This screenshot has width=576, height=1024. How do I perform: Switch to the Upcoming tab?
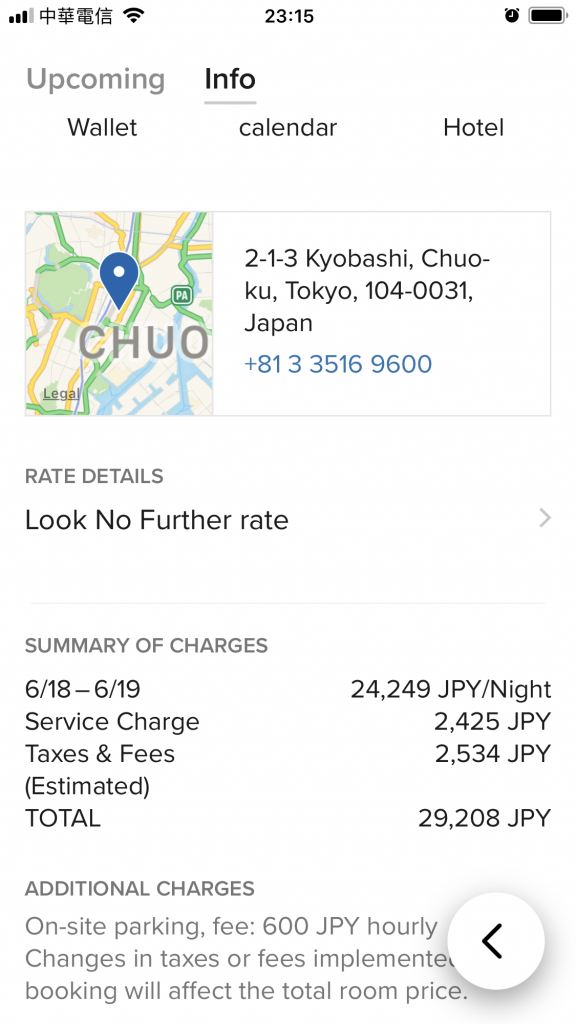pyautogui.click(x=95, y=79)
